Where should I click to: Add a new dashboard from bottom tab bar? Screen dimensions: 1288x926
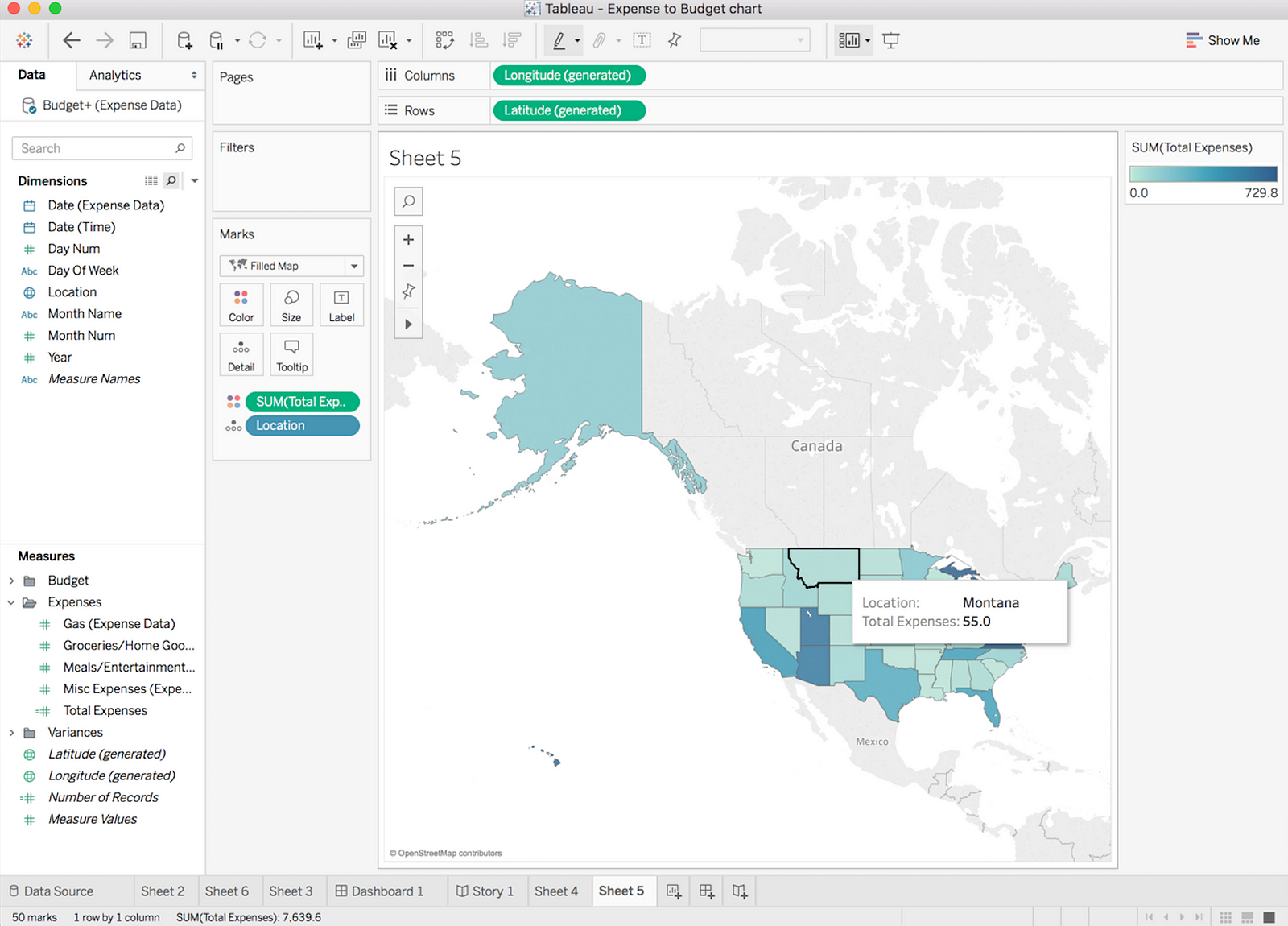(707, 891)
